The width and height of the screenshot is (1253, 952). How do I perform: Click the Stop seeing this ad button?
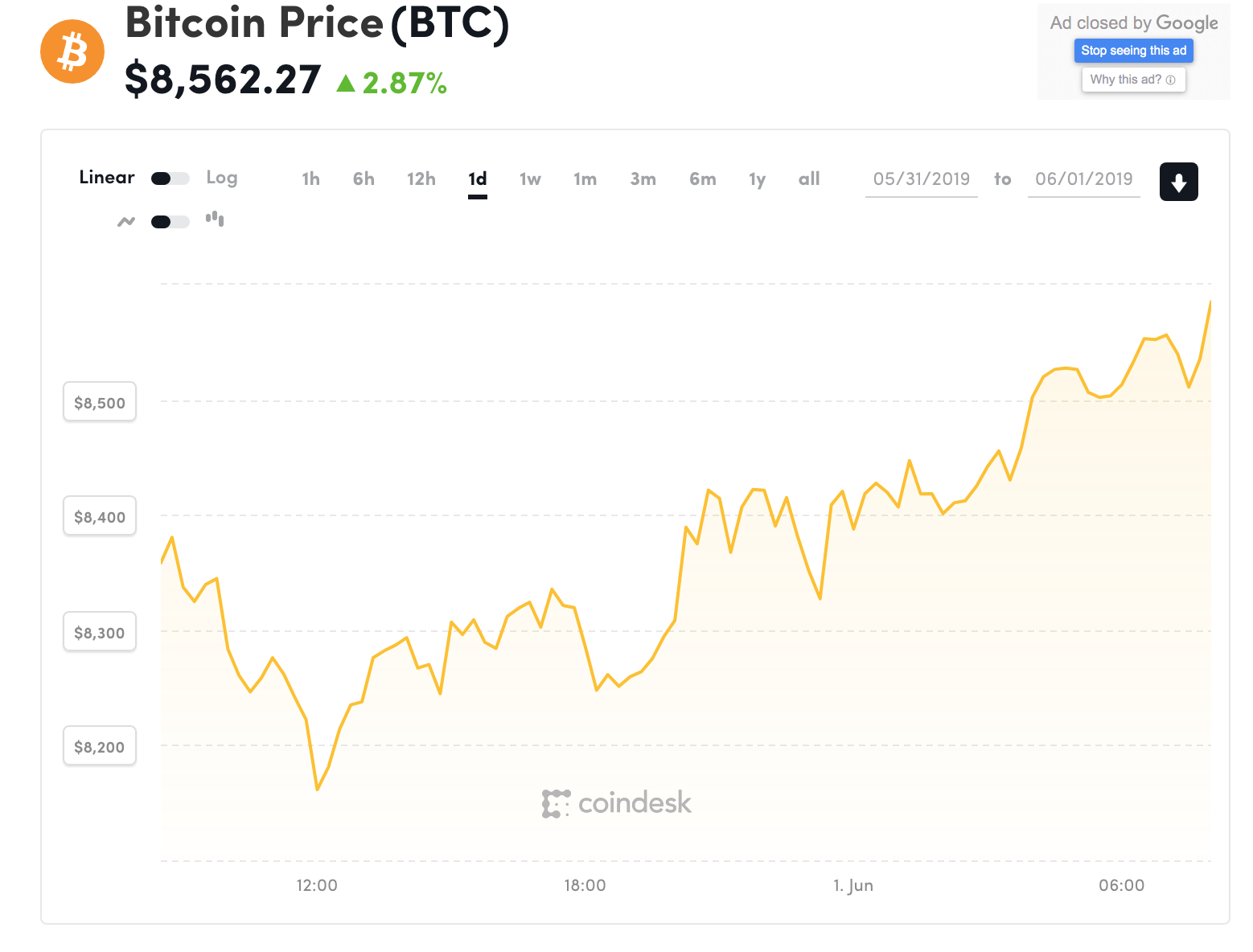(x=1133, y=50)
